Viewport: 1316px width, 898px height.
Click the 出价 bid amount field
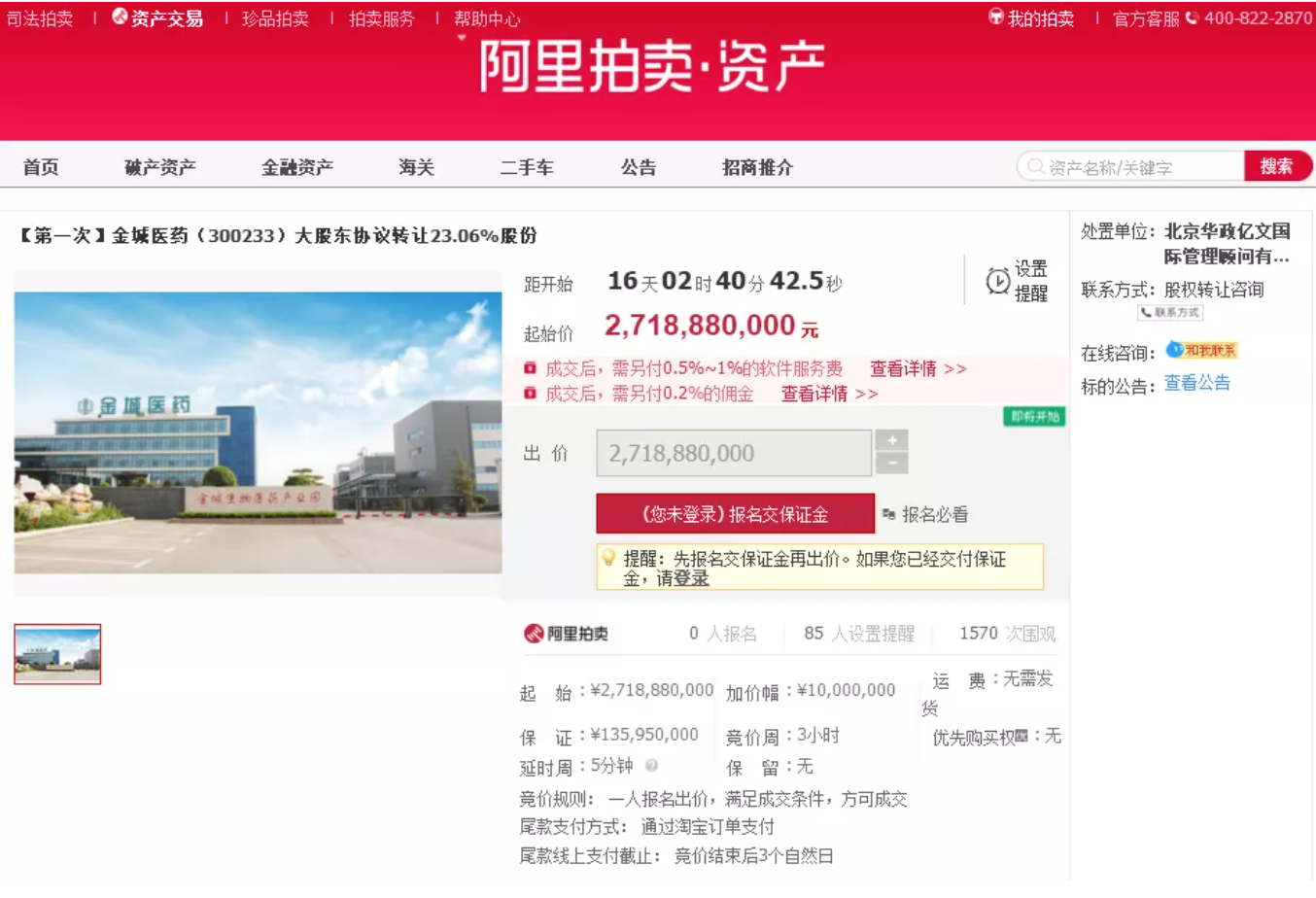(734, 453)
